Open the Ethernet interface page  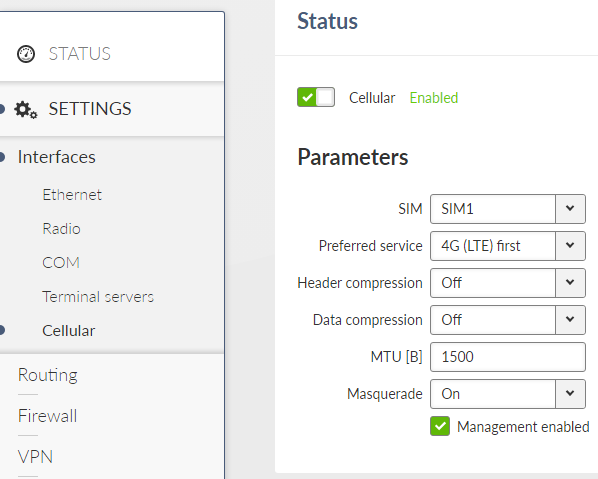[72, 195]
